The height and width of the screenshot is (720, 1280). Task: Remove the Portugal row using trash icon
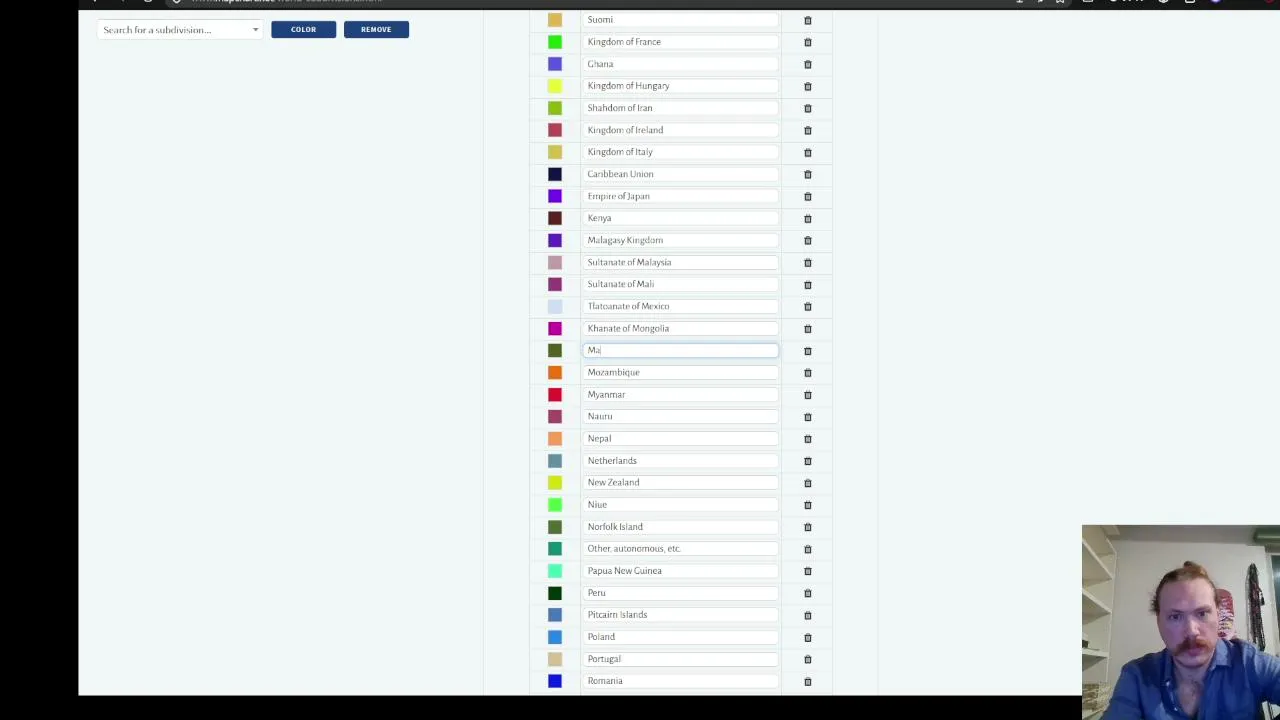[x=808, y=659]
